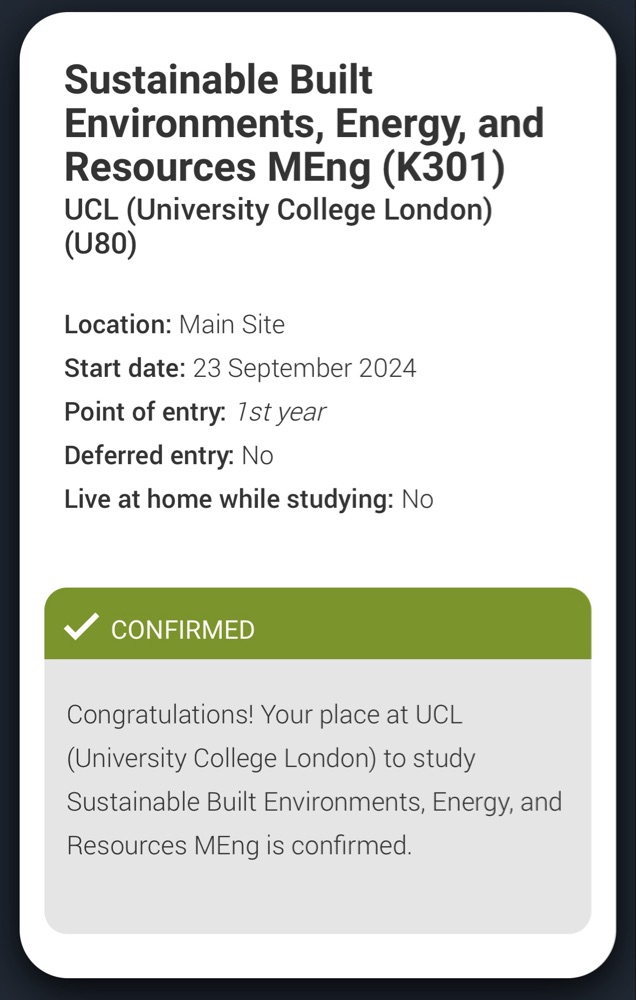Click the UCL (University College London) subtitle
Screen dimensions: 636x1000
(x=278, y=210)
